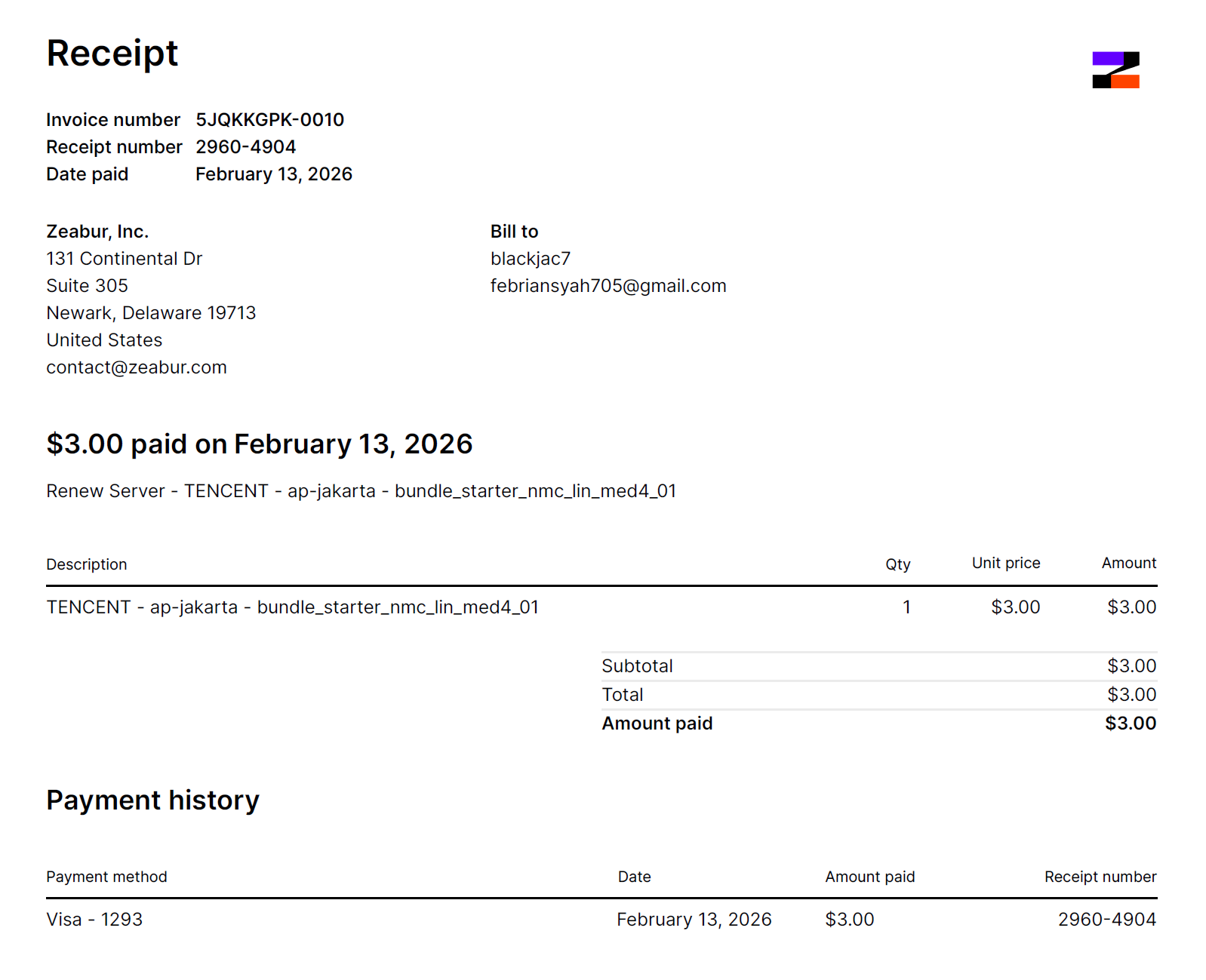This screenshot has width=1206, height=980.
Task: Click the Unit price column header
Action: pyautogui.click(x=1005, y=563)
